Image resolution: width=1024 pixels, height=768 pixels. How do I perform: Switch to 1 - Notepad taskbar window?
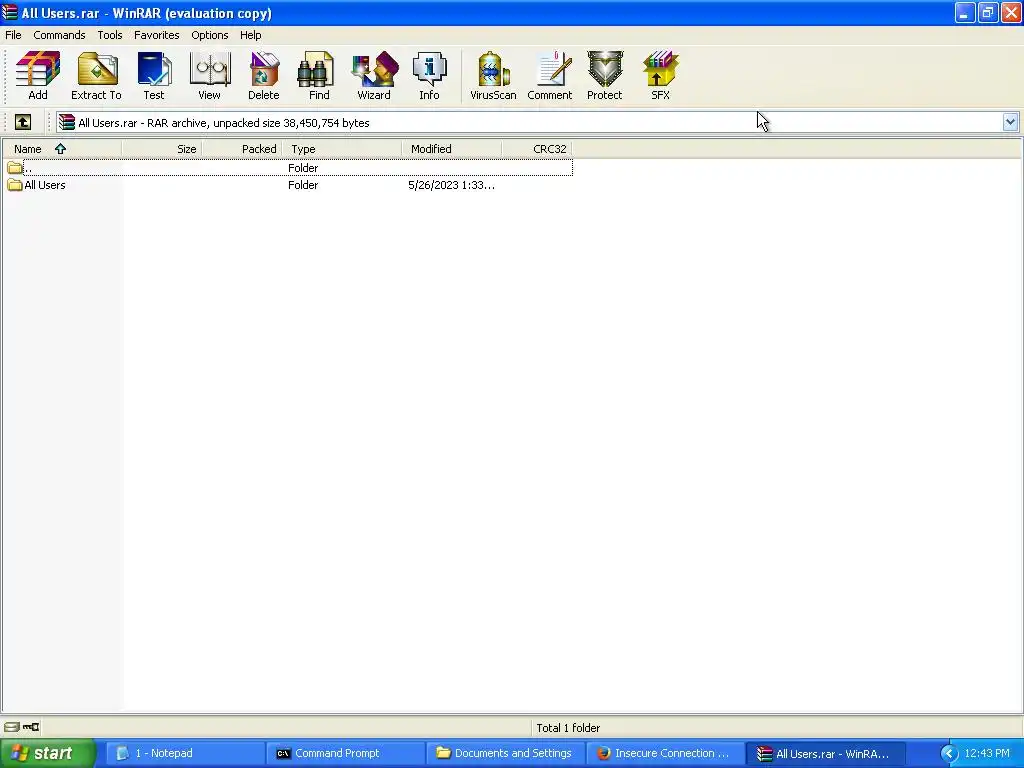185,753
